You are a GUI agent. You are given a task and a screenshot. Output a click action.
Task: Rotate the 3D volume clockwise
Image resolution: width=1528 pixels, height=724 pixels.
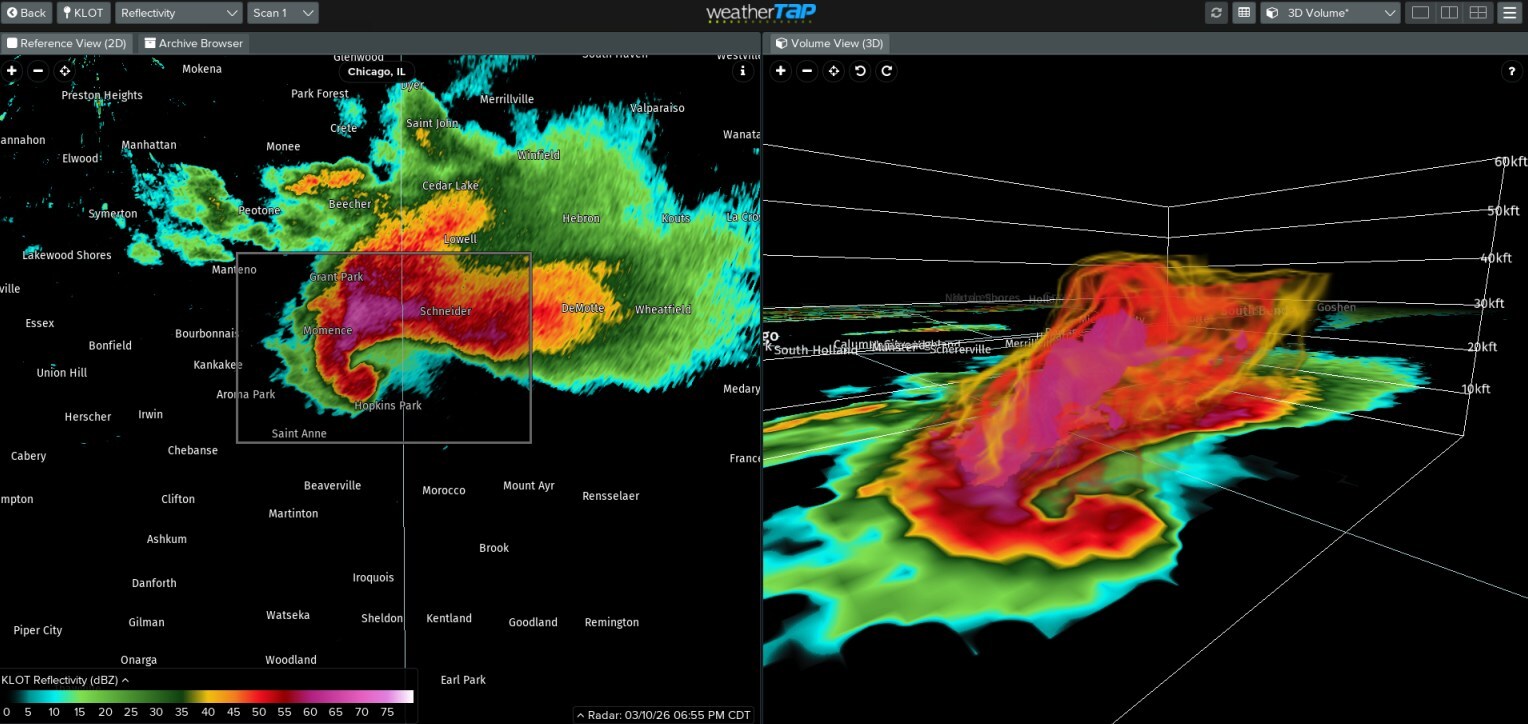click(886, 71)
